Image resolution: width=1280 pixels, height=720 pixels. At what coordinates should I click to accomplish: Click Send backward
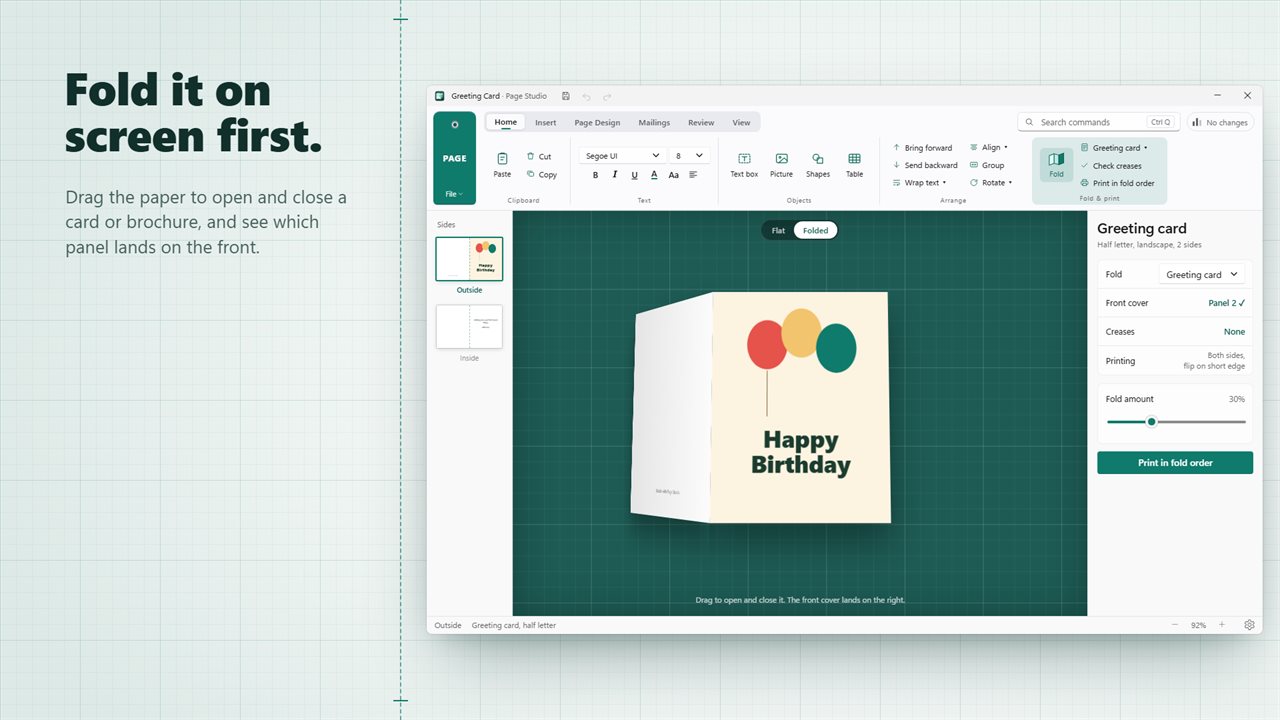pyautogui.click(x=925, y=165)
